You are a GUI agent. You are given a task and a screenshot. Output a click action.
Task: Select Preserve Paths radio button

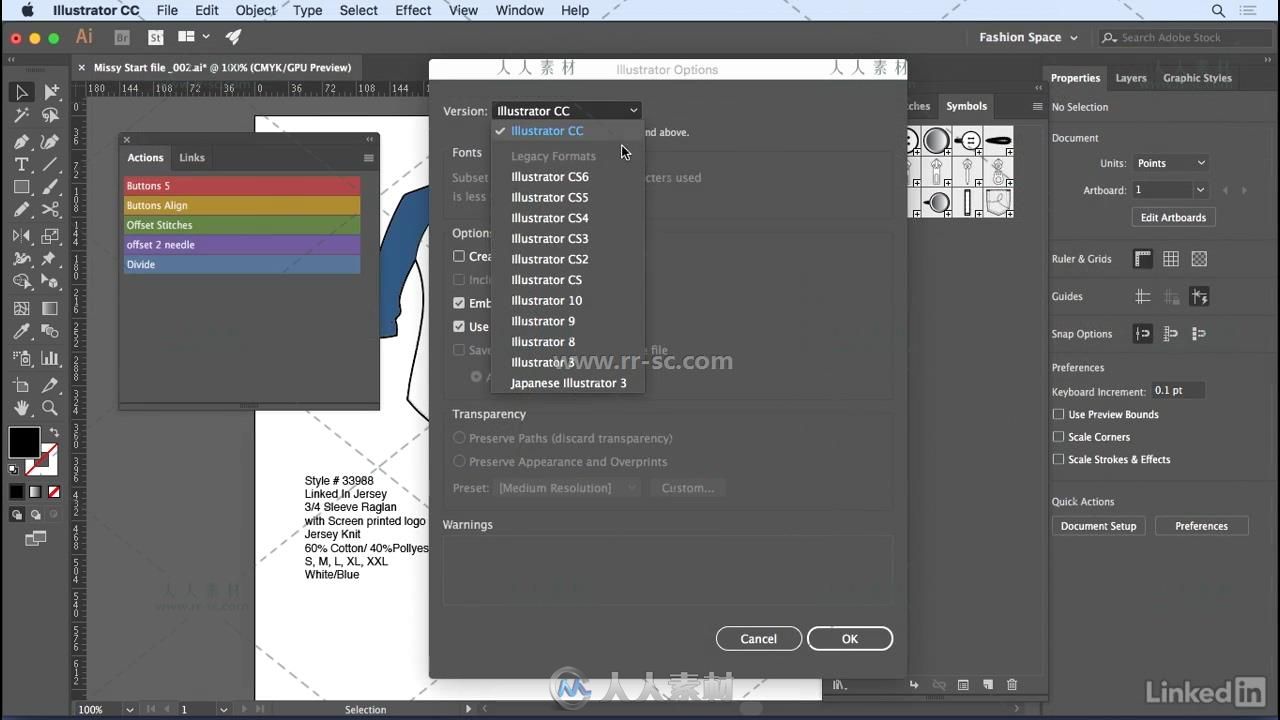(x=460, y=438)
